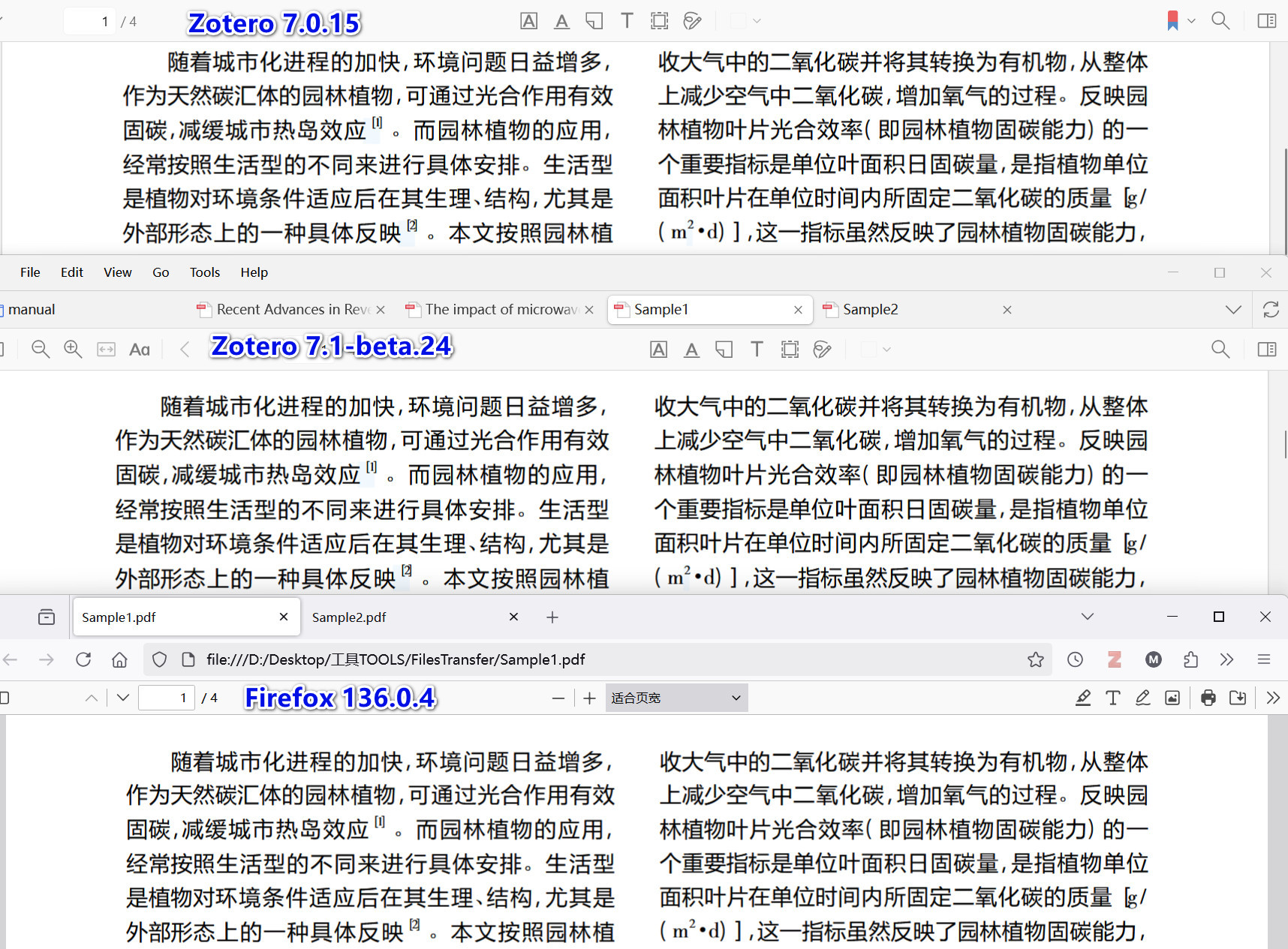Open appearance (Aa) settings in Zotero beta

pyautogui.click(x=140, y=349)
